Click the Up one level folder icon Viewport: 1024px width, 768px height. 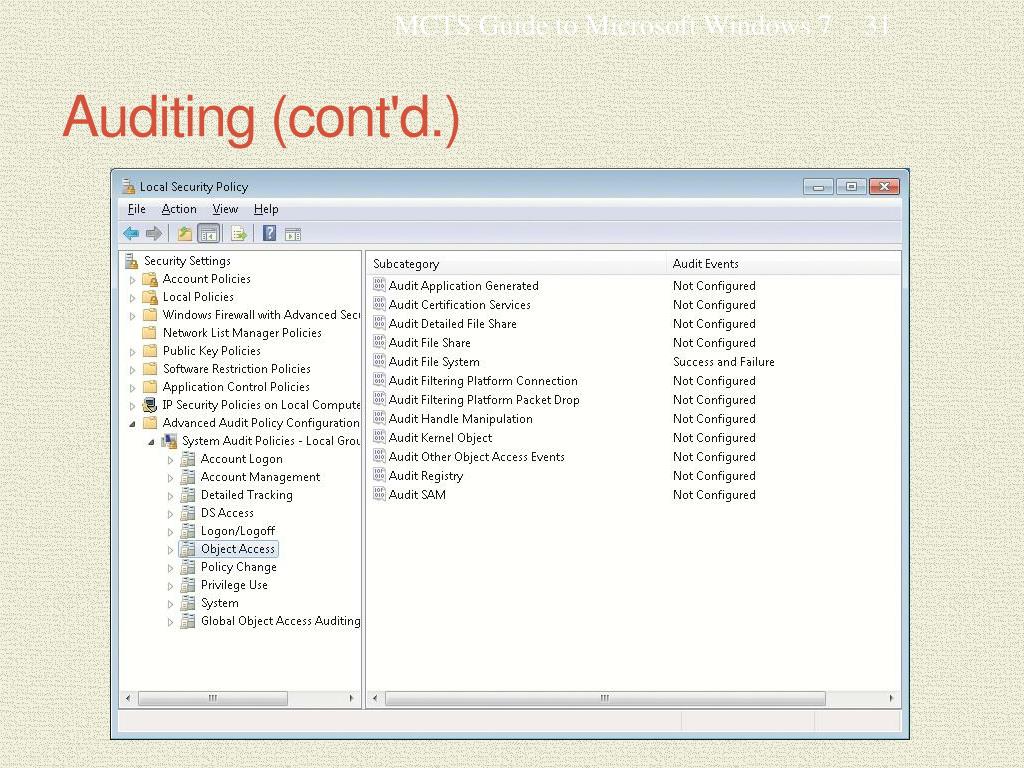click(185, 233)
